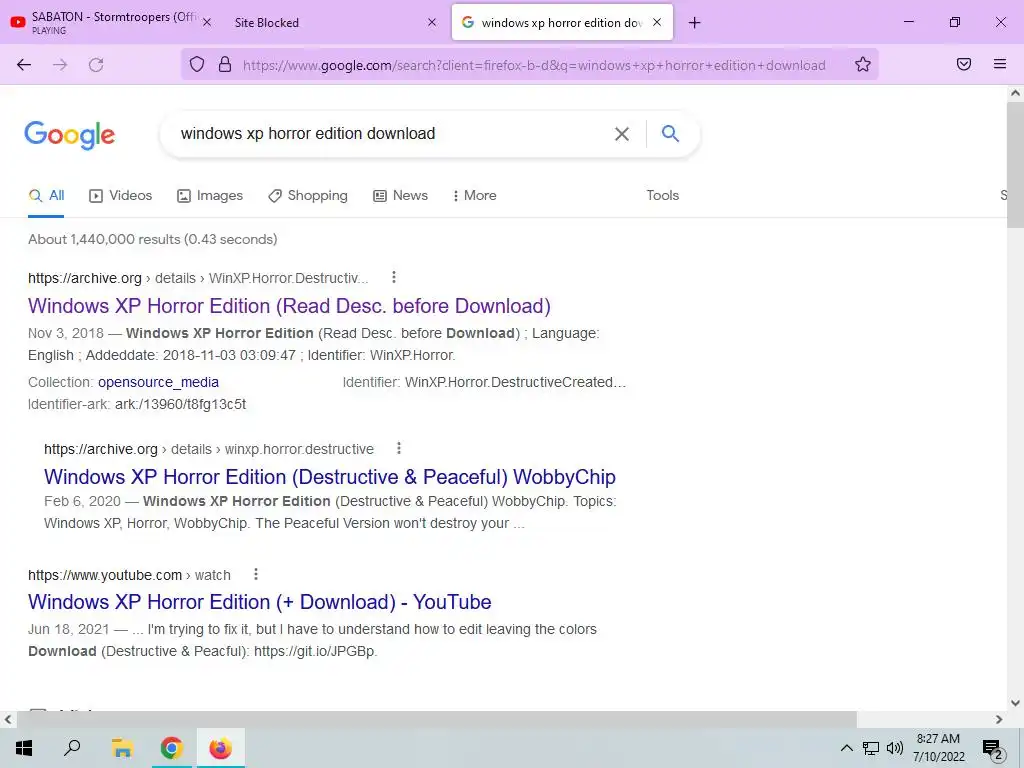
Task: Open options dots for youtube.com result
Action: 256,574
